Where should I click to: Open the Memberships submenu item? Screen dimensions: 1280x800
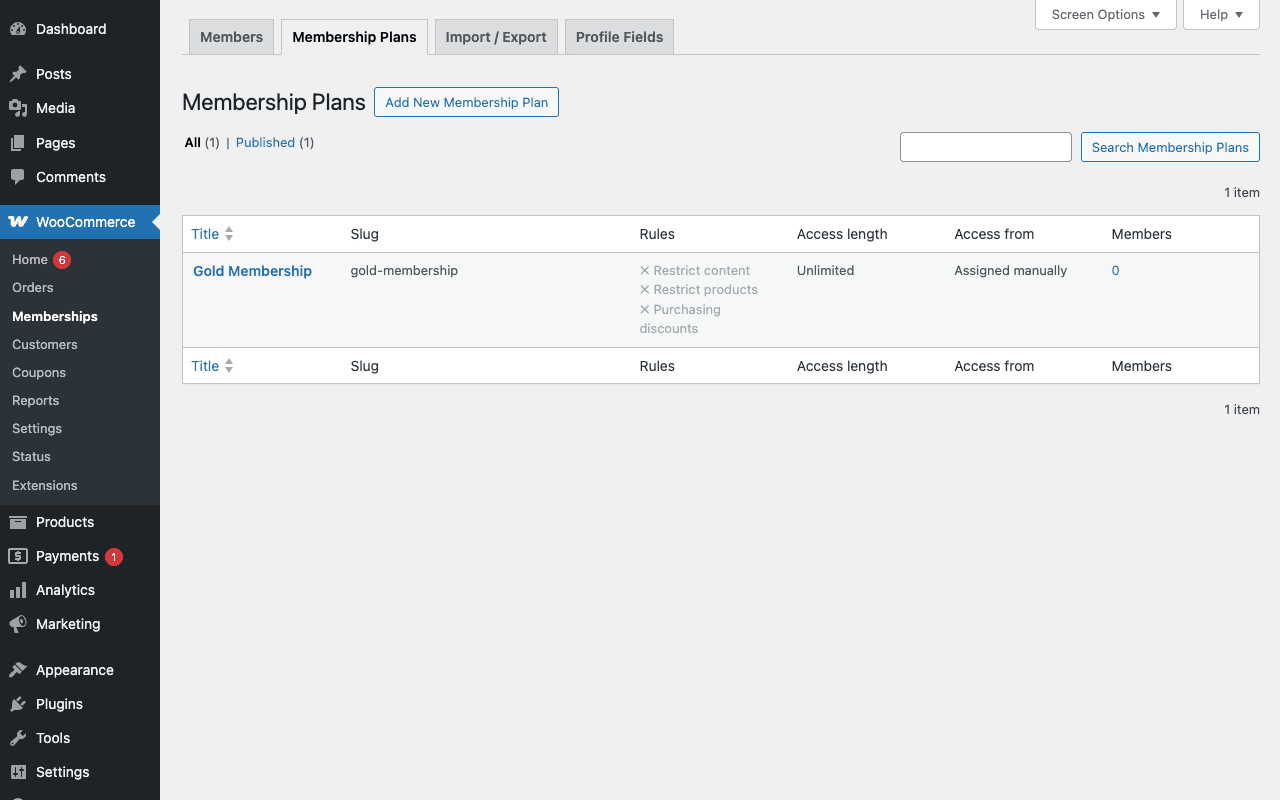click(55, 316)
